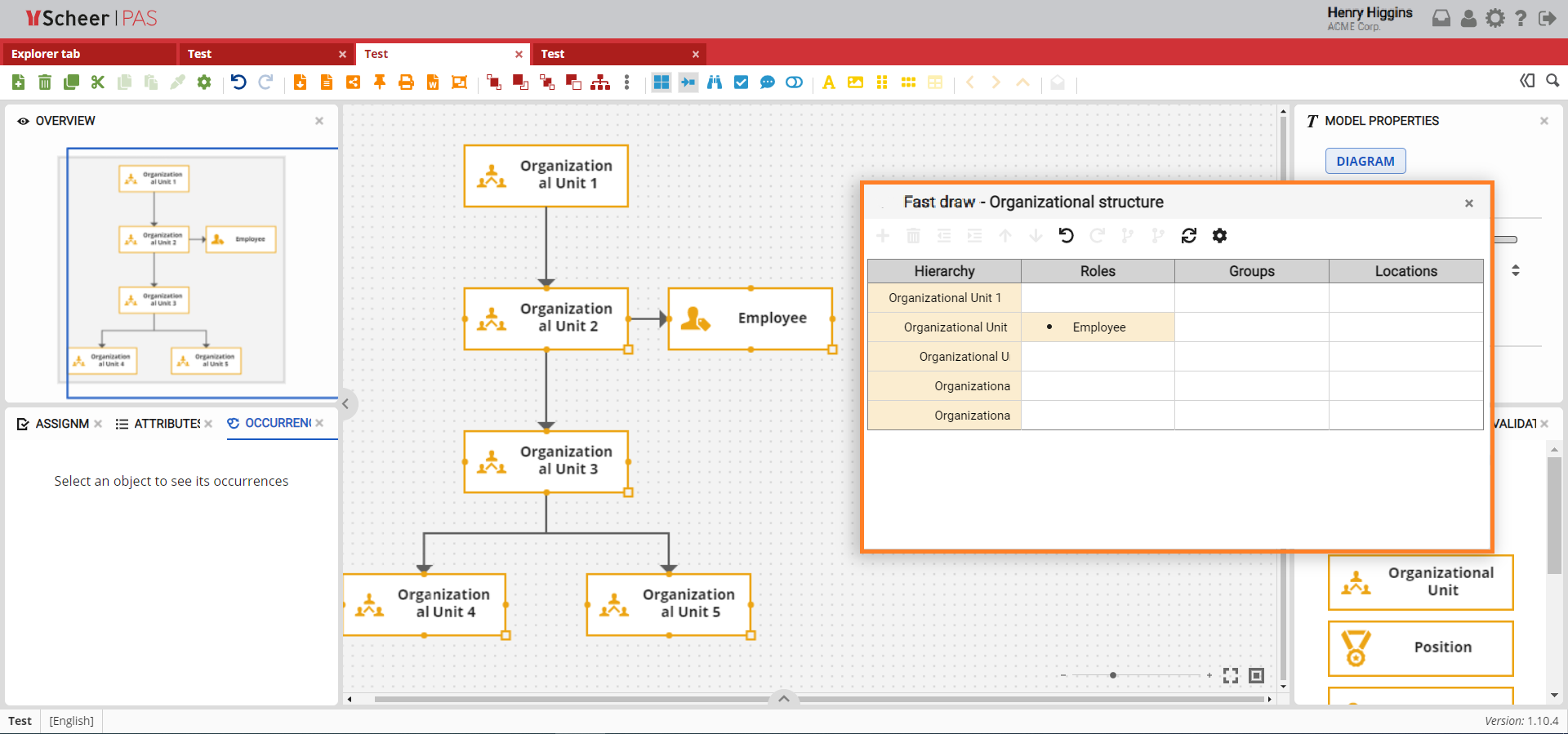Toggle the blue arrow snap button
Viewport: 1568px width, 734px height.
click(x=688, y=82)
